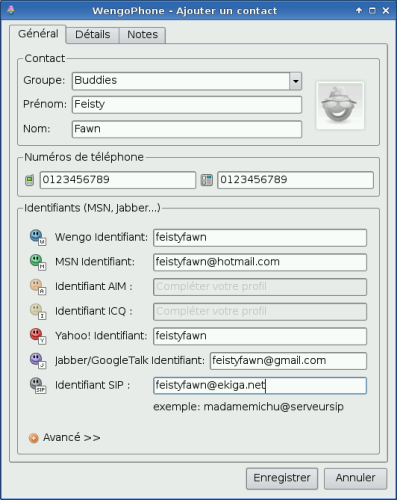The image size is (397, 500).
Task: Switch to the Général tab
Action: coord(38,34)
